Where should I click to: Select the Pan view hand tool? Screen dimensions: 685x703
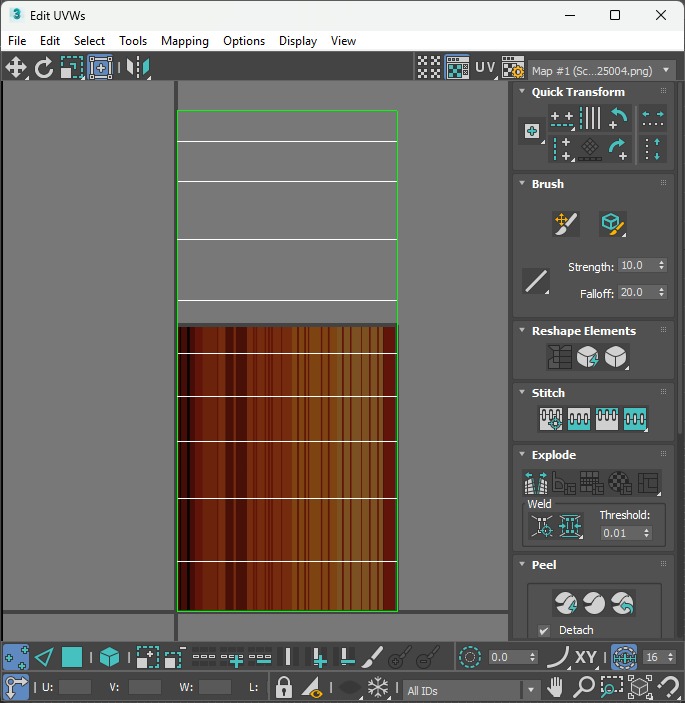tap(555, 686)
